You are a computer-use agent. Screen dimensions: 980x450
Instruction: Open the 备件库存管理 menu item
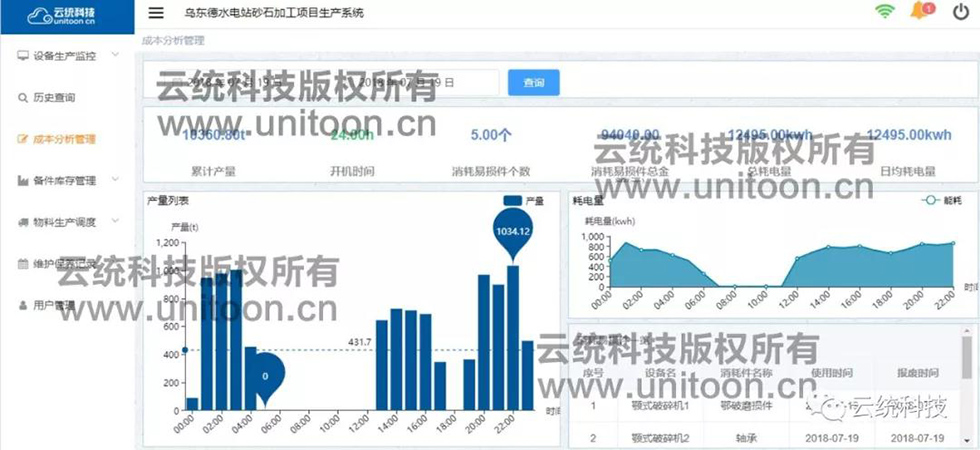[x=64, y=181]
